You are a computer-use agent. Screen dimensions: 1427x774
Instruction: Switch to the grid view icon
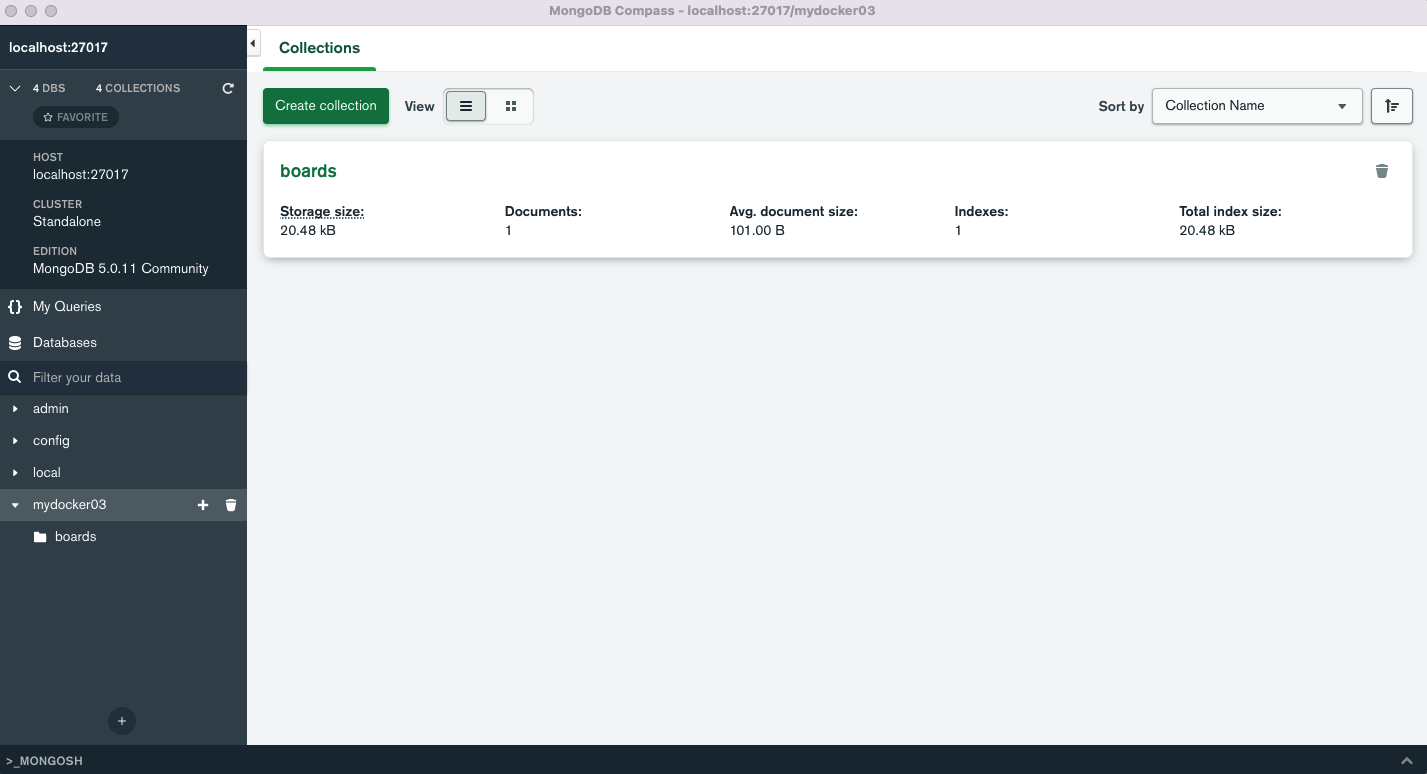tap(511, 106)
